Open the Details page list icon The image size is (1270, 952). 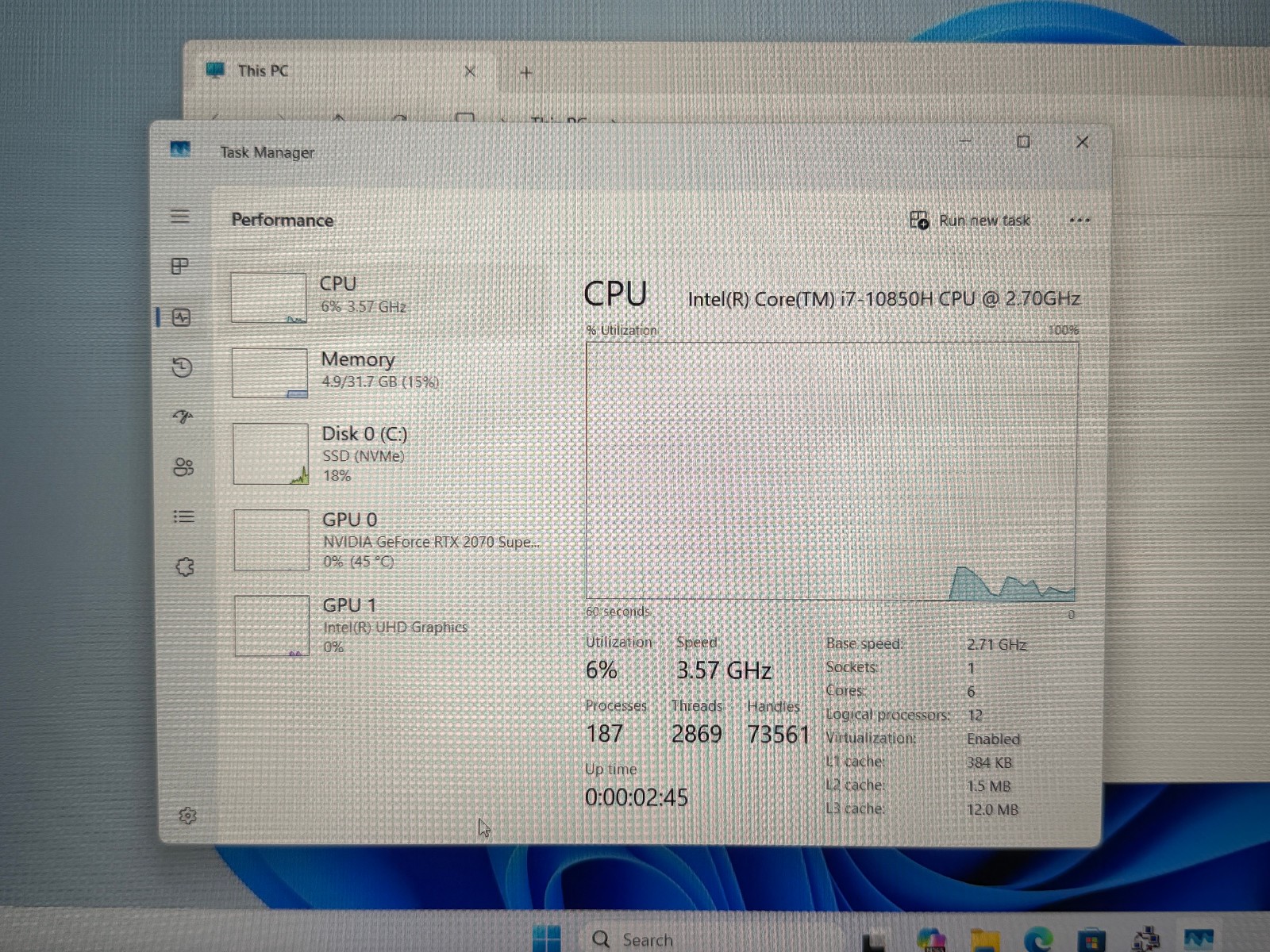[183, 516]
